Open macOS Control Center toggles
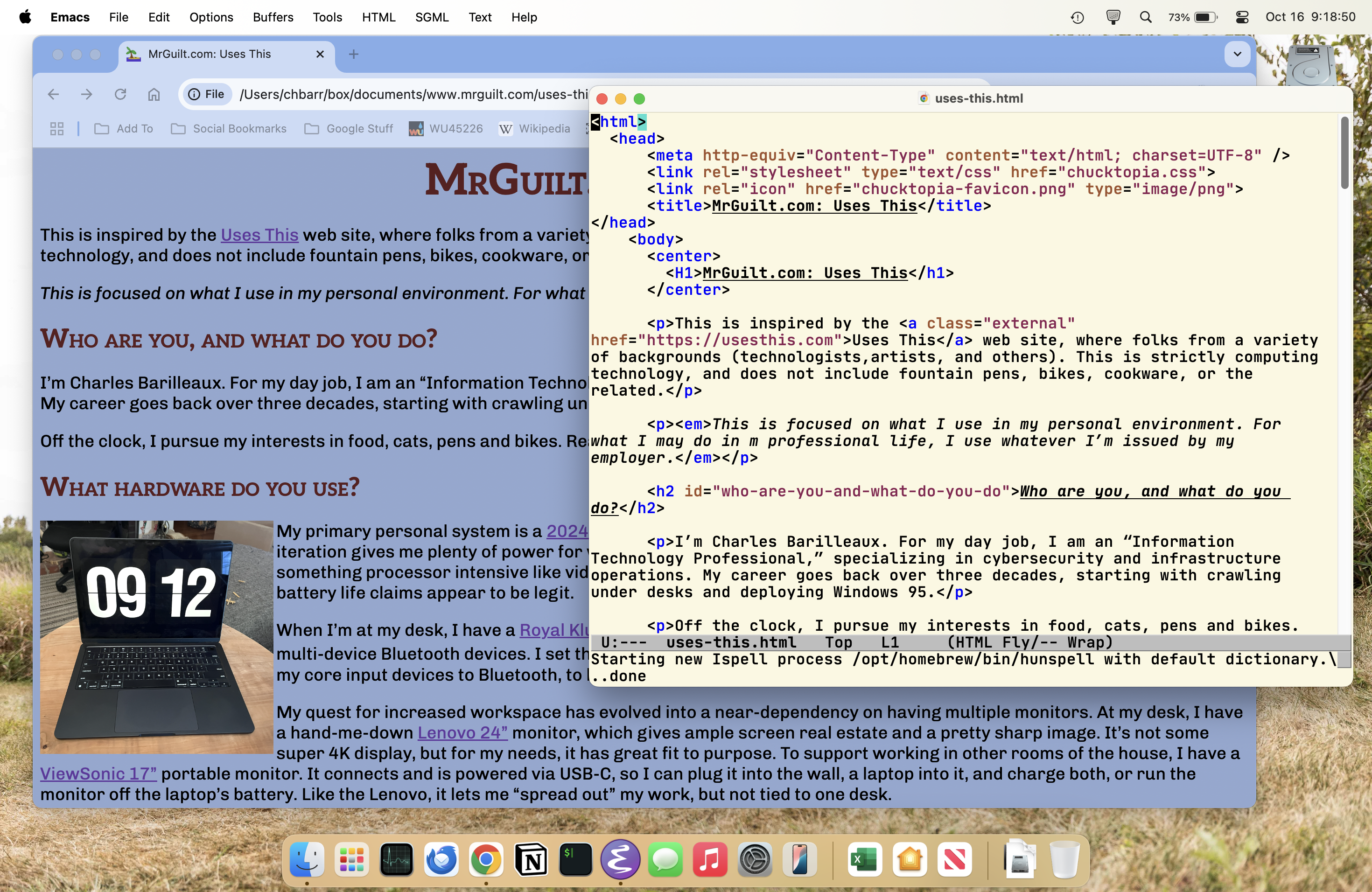This screenshot has height=892, width=1372. pos(1242,17)
